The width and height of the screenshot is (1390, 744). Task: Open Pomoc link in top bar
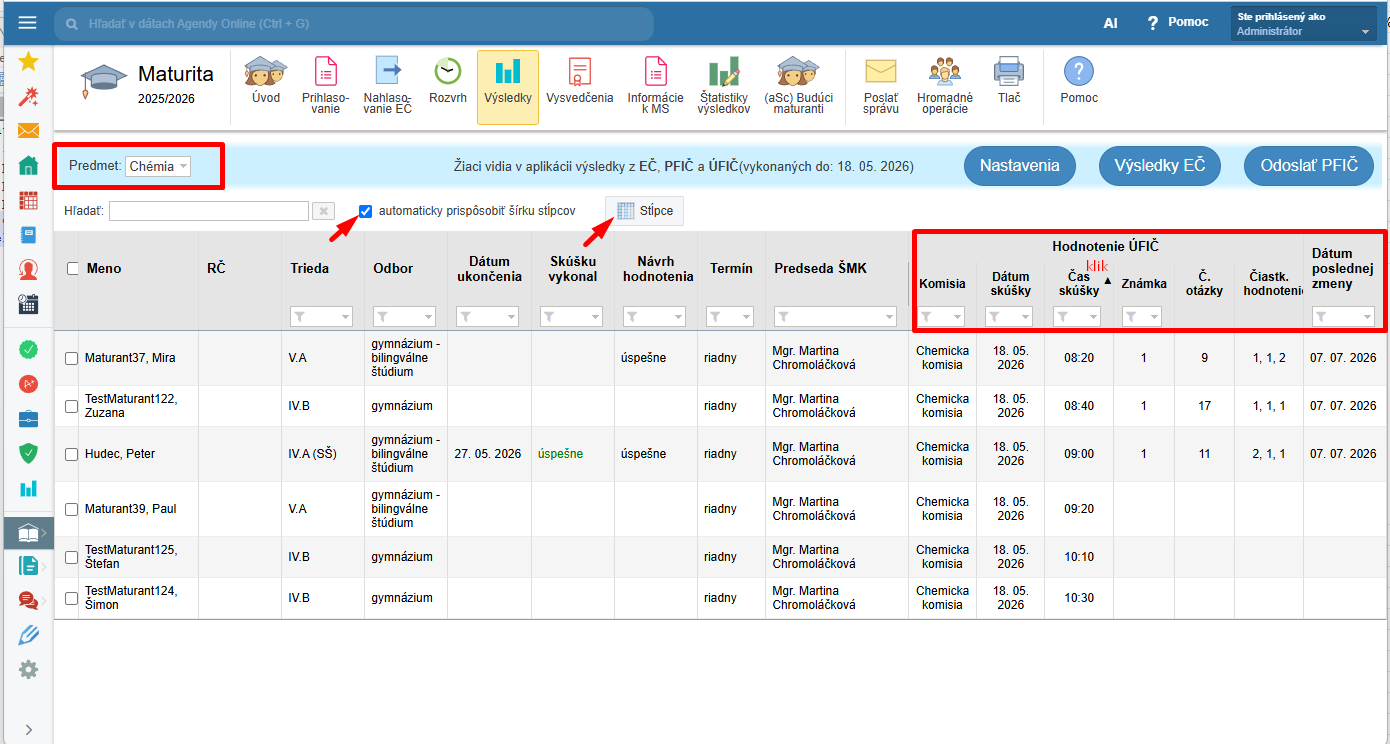tap(1177, 22)
